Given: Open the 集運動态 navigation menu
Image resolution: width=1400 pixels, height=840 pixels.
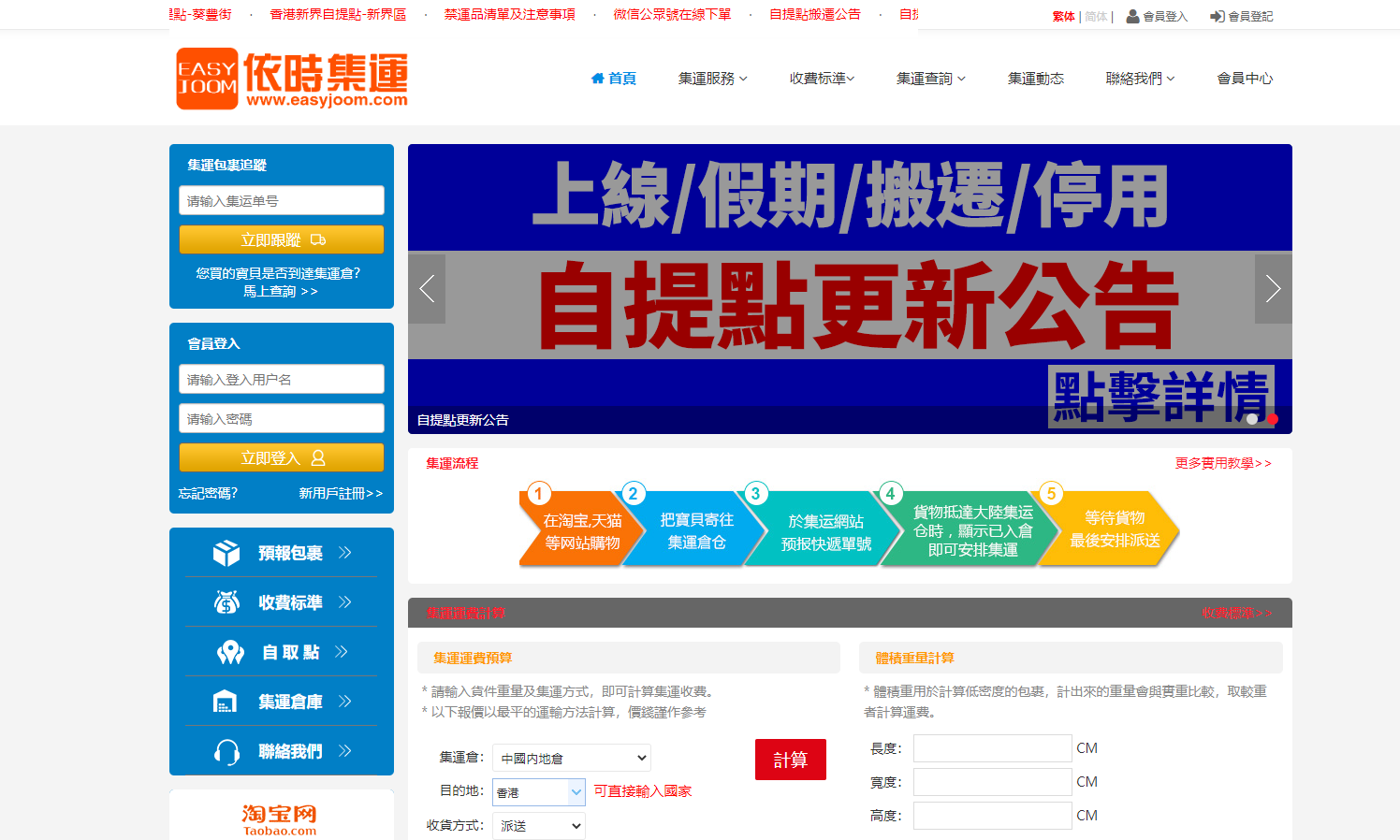Looking at the screenshot, I should 1036,79.
